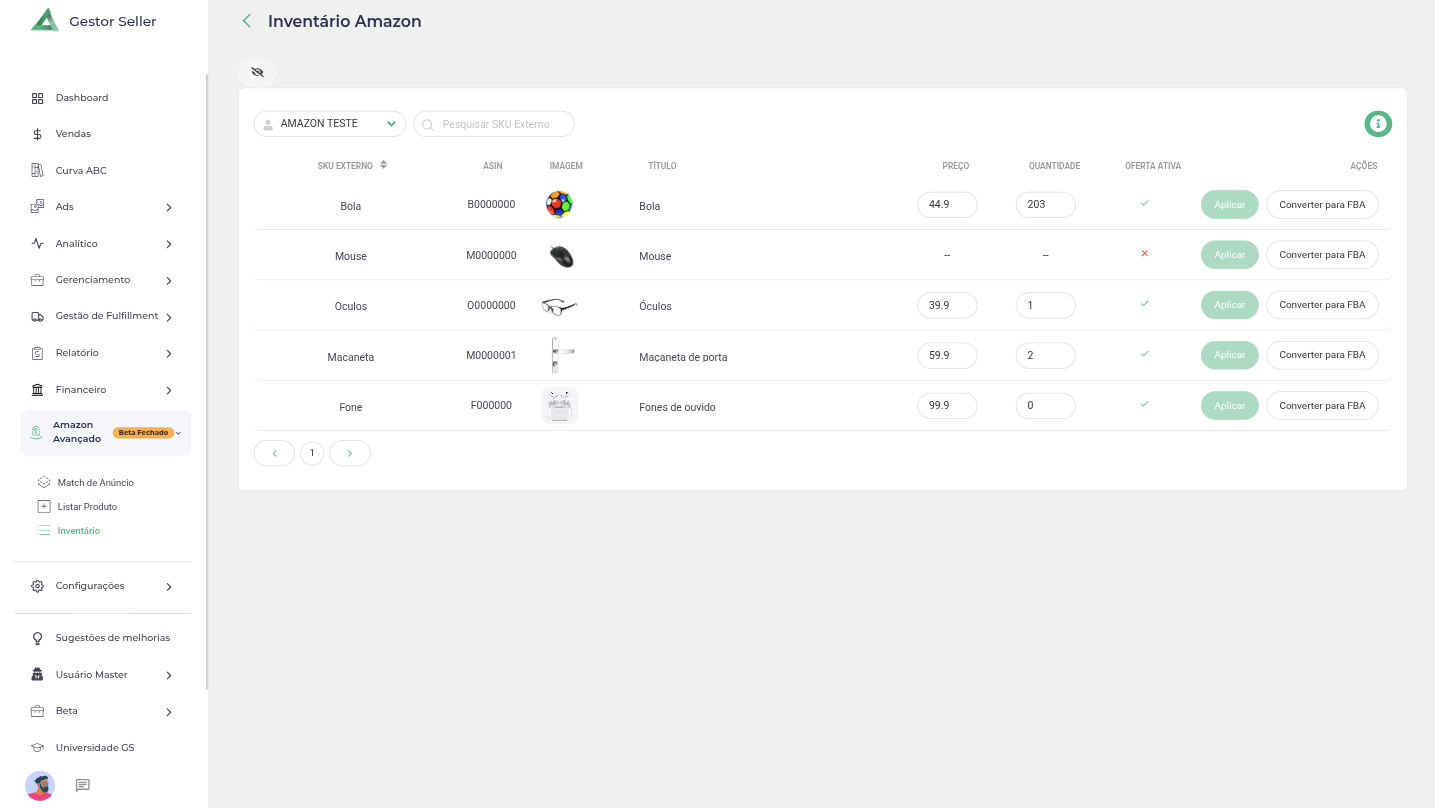This screenshot has height=808, width=1435.
Task: Select Match de Anúncio in the sidebar
Action: coord(95,483)
